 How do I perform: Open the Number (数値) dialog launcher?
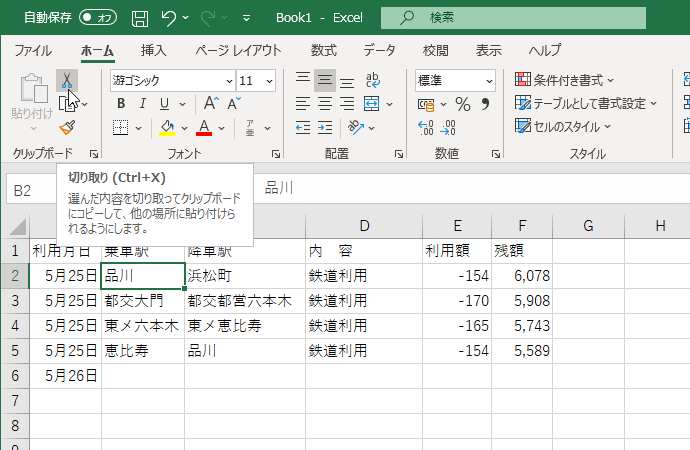496,154
